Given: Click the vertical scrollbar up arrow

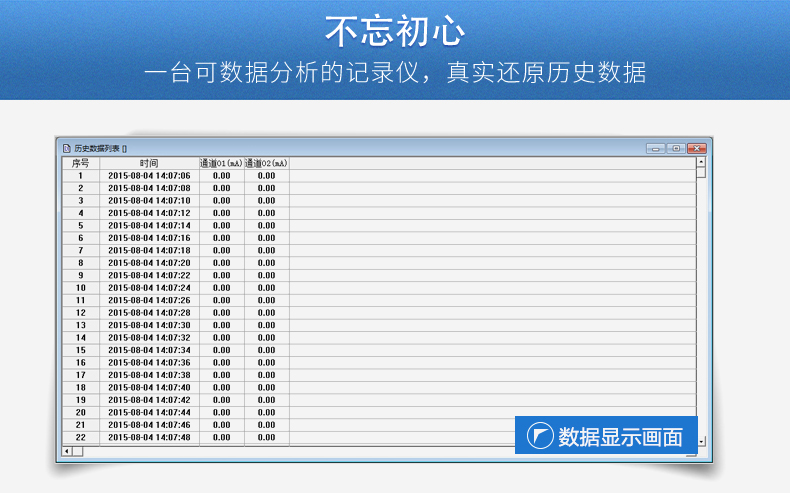Looking at the screenshot, I should point(701,161).
